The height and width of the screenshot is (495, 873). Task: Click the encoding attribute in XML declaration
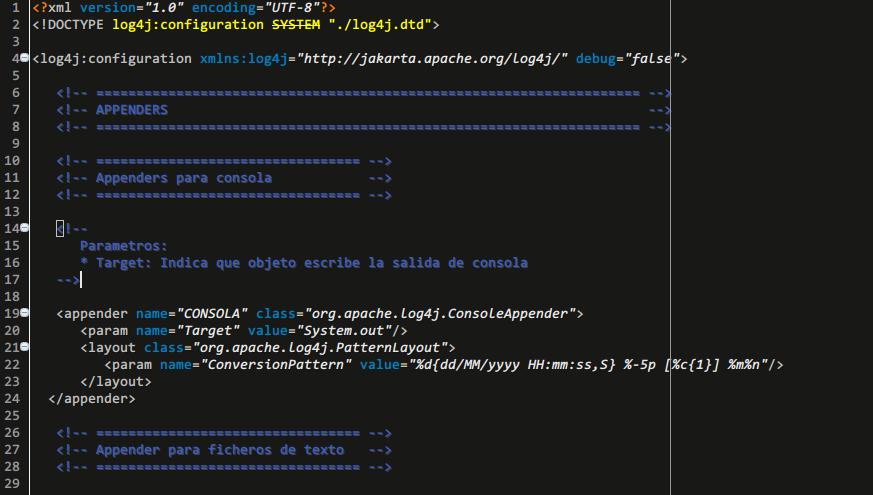(x=224, y=8)
